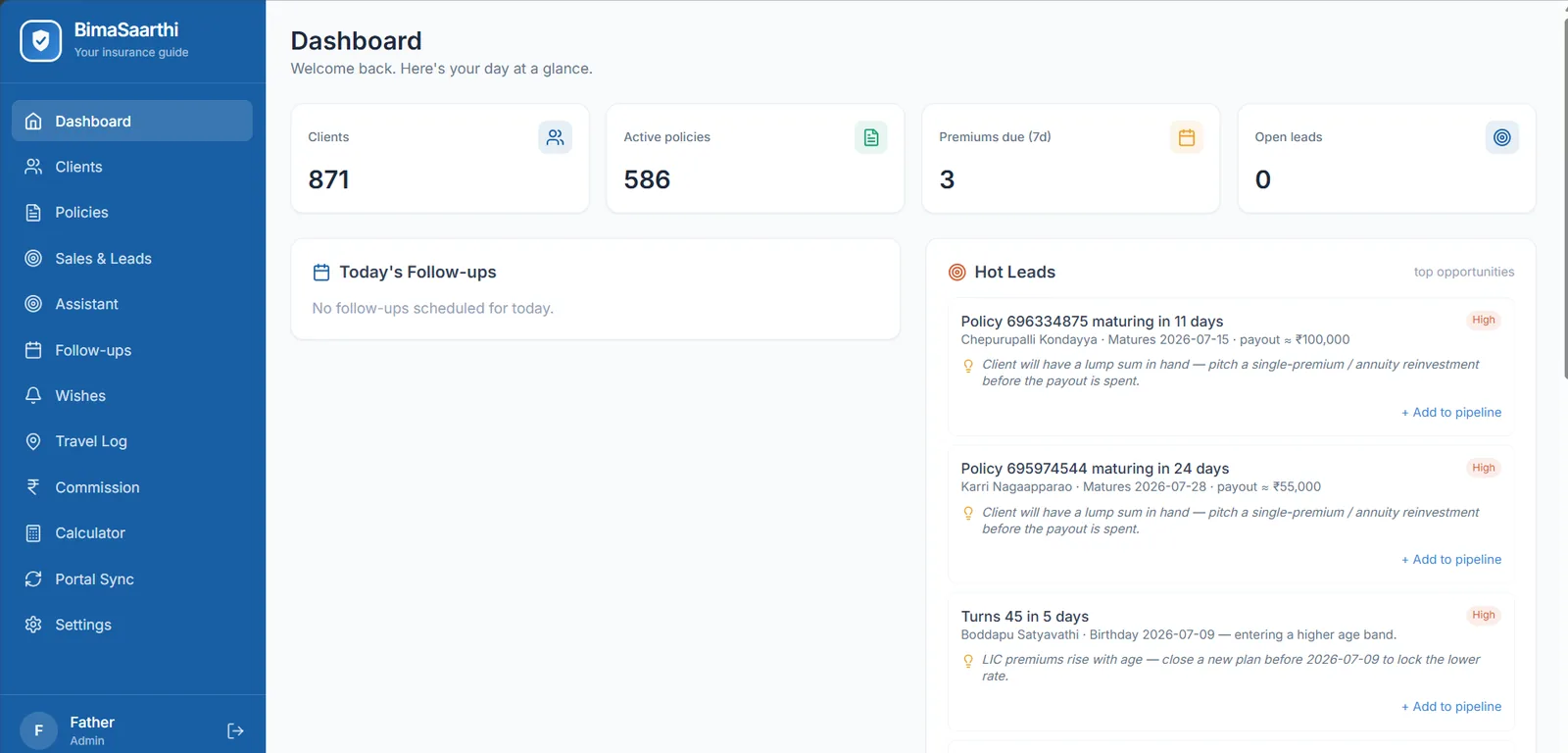Click the target icon on Open leads card

point(1501,137)
